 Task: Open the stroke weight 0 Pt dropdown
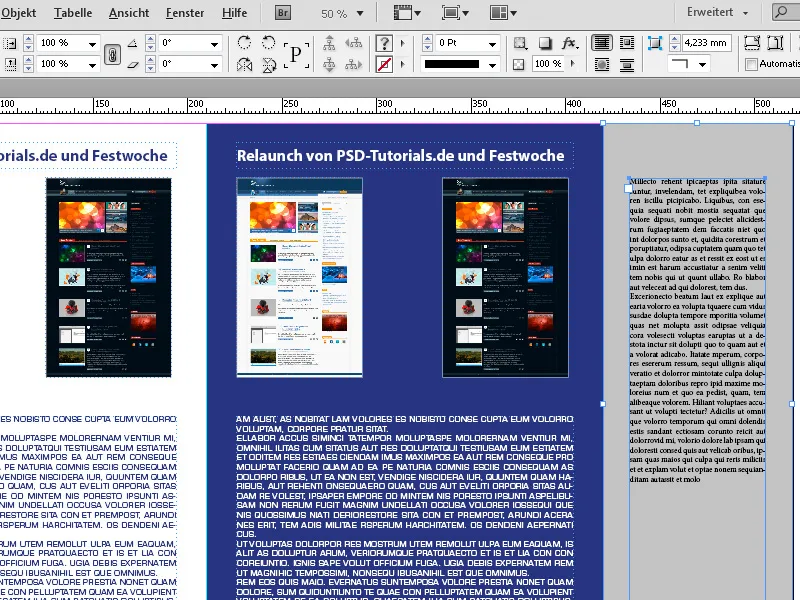click(492, 43)
